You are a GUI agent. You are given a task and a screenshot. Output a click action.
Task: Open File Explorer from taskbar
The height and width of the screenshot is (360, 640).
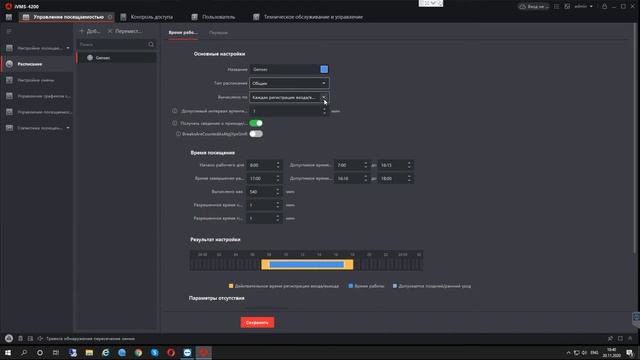(x=89, y=353)
